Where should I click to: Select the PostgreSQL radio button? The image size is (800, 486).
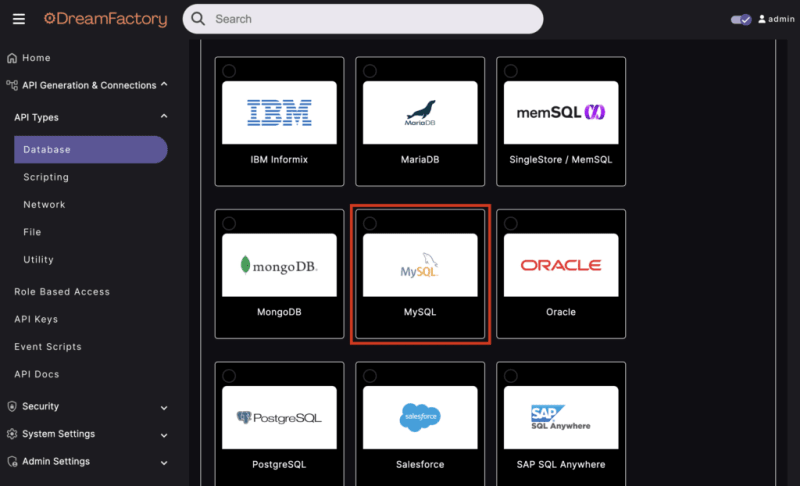[229, 376]
